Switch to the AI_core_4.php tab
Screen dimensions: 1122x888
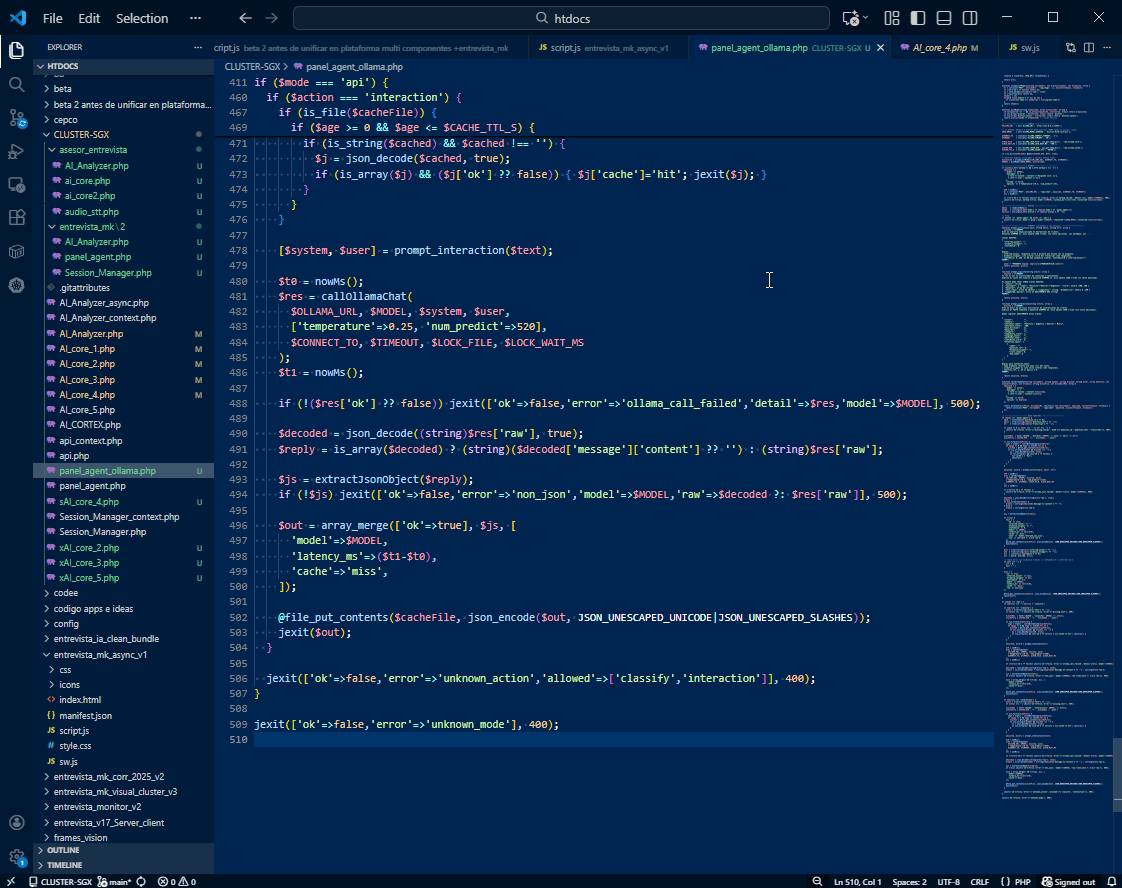939,48
